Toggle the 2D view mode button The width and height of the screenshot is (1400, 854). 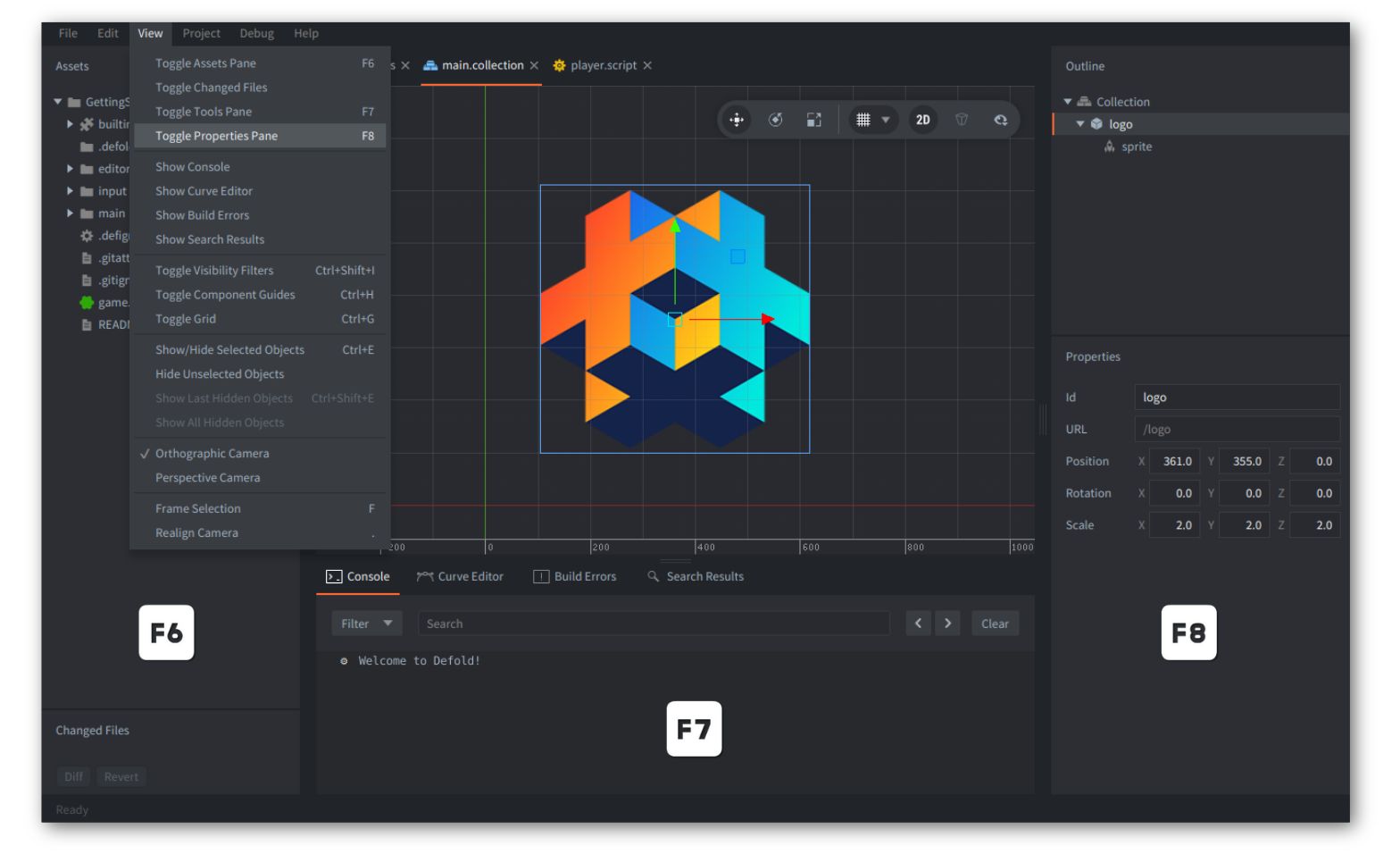click(x=922, y=120)
